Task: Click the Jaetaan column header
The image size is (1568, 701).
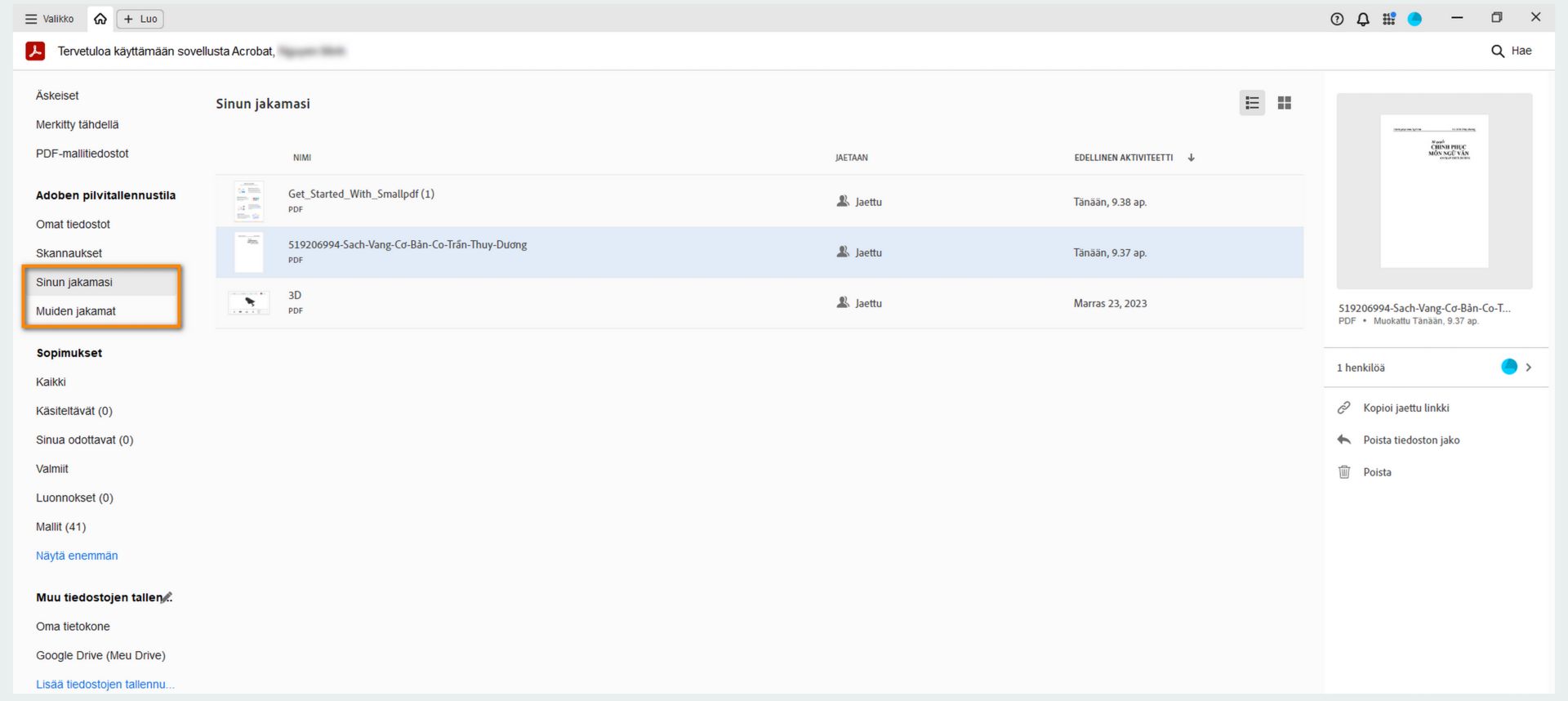Action: click(851, 158)
